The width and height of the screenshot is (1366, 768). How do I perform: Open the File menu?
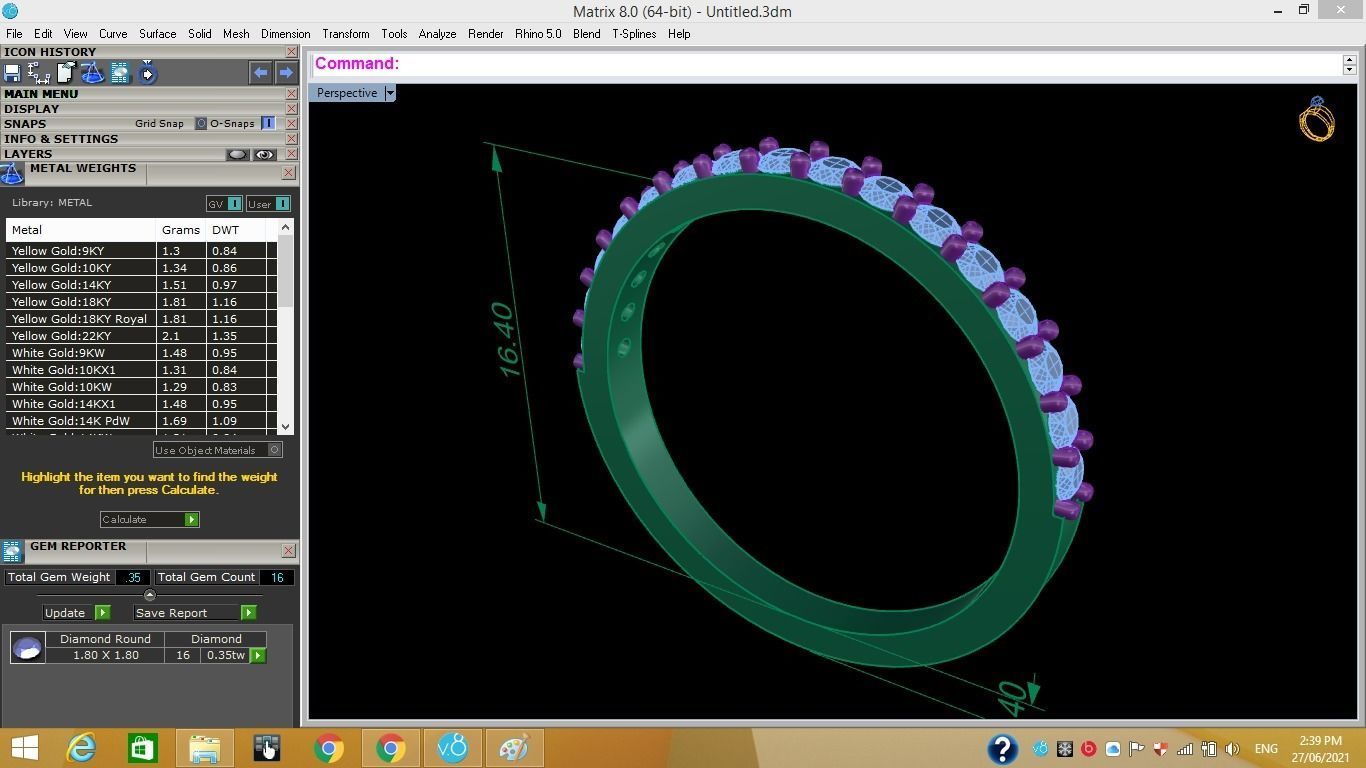click(14, 34)
